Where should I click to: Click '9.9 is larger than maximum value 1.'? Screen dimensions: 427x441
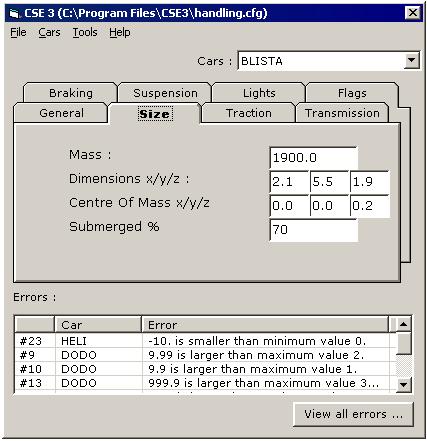(252, 369)
